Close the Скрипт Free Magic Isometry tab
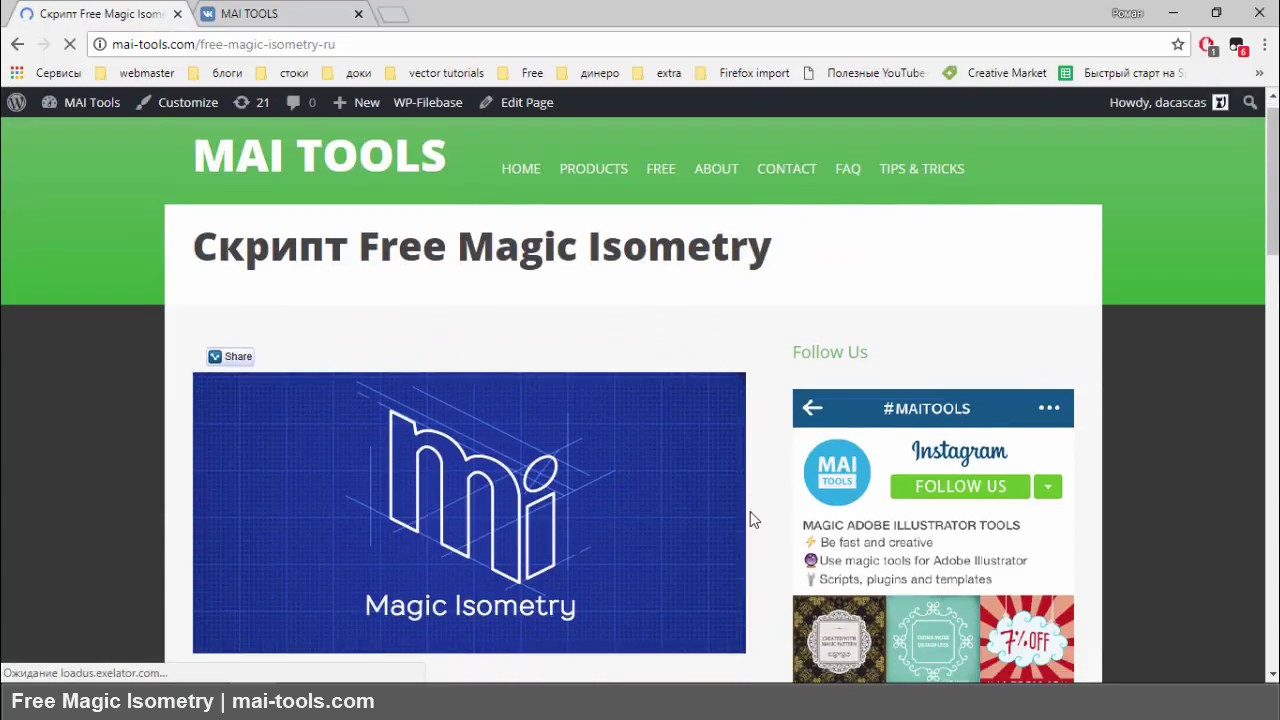1280x720 pixels. 177,14
